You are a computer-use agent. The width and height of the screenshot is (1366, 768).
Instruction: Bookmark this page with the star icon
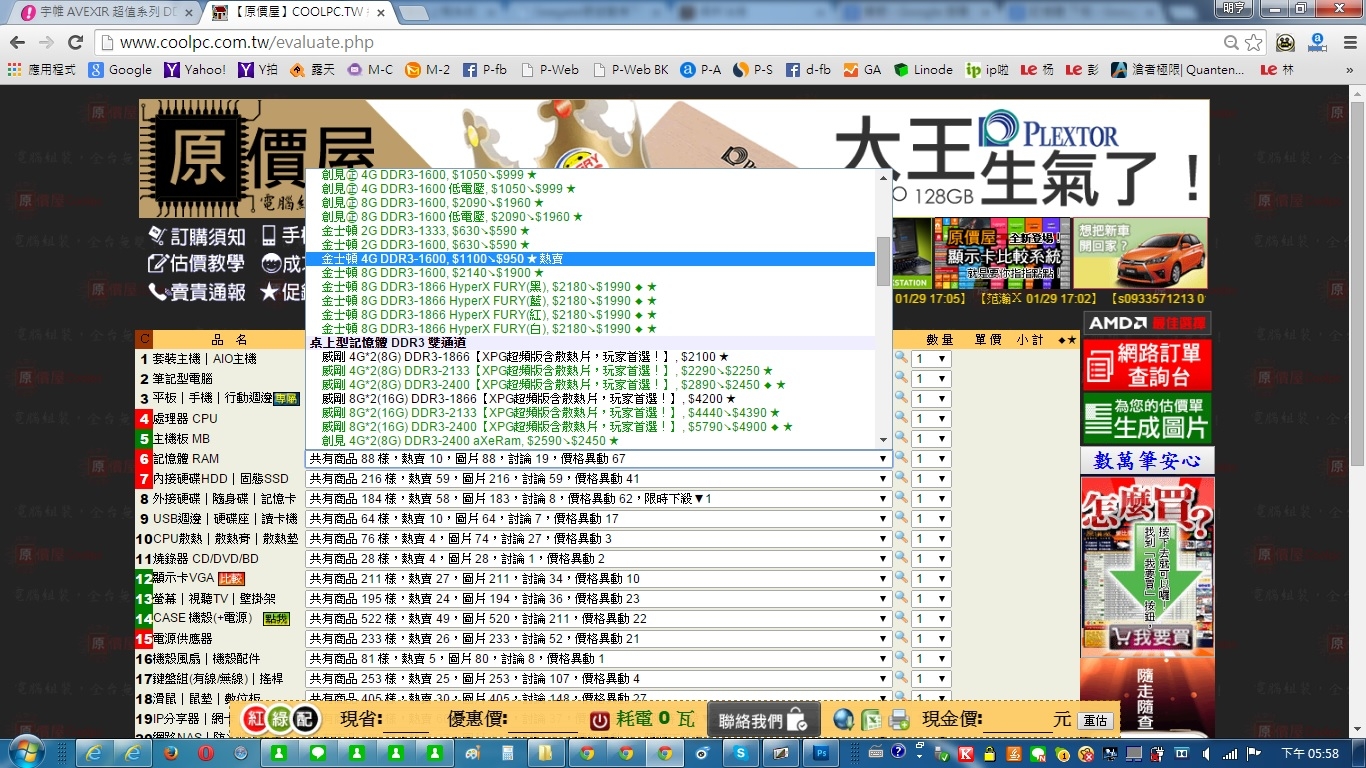click(x=1254, y=43)
